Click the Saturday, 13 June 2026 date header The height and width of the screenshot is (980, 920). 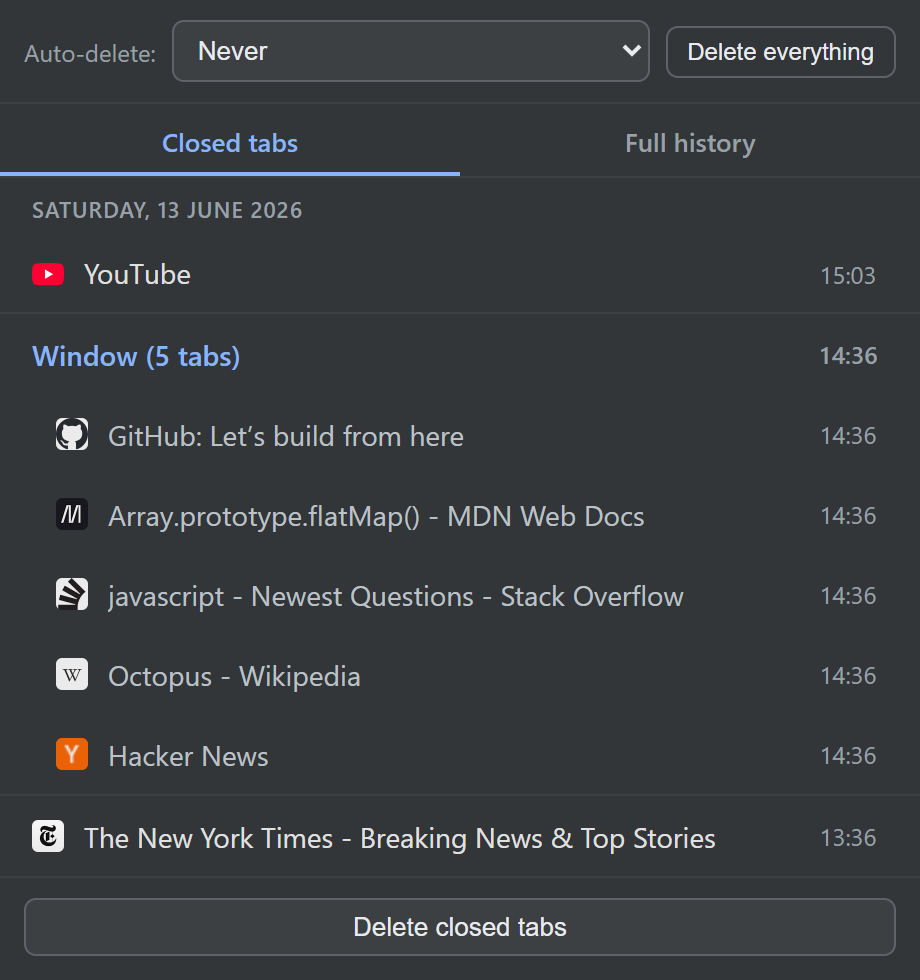click(167, 211)
